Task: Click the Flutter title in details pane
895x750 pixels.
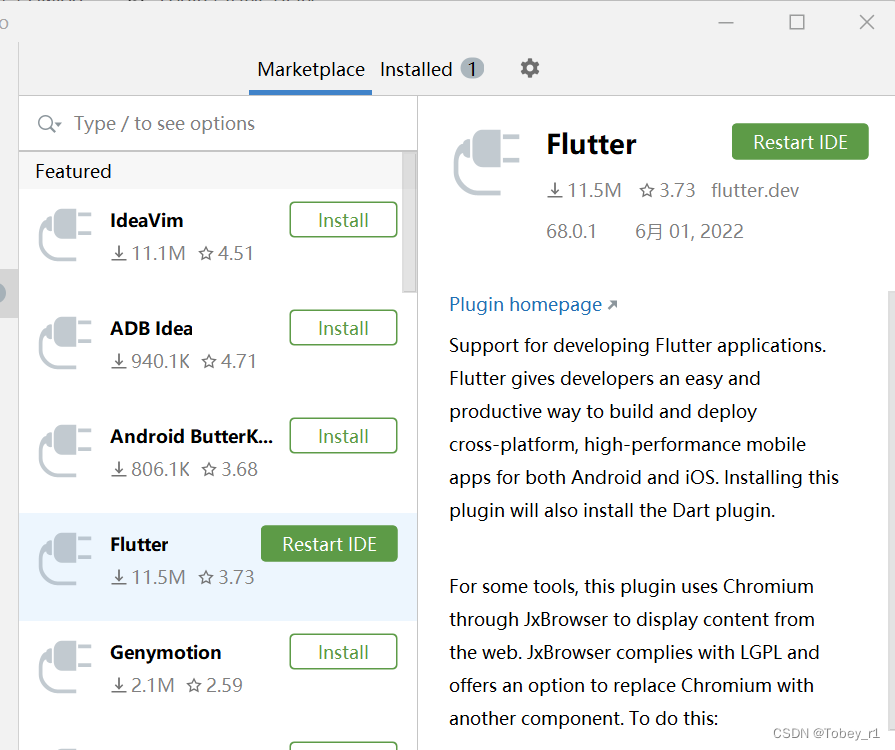Action: [591, 144]
